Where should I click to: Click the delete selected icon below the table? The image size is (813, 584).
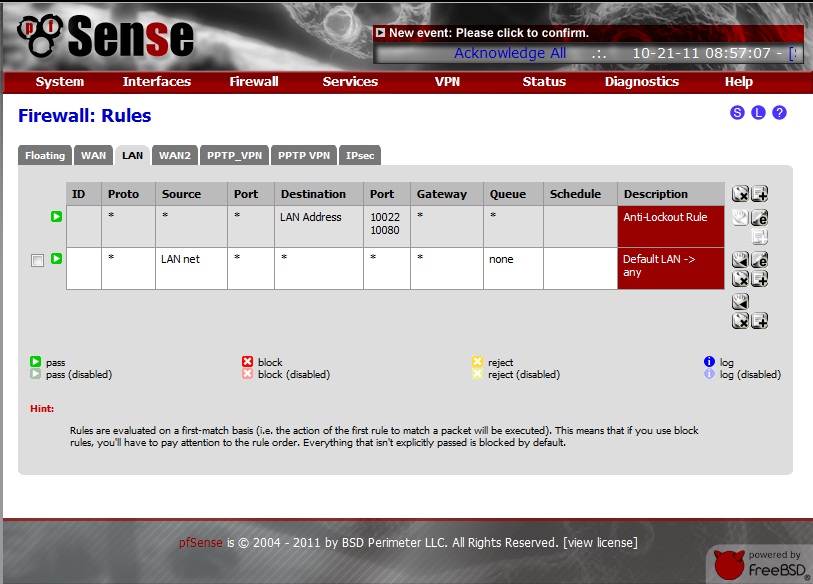[x=740, y=321]
